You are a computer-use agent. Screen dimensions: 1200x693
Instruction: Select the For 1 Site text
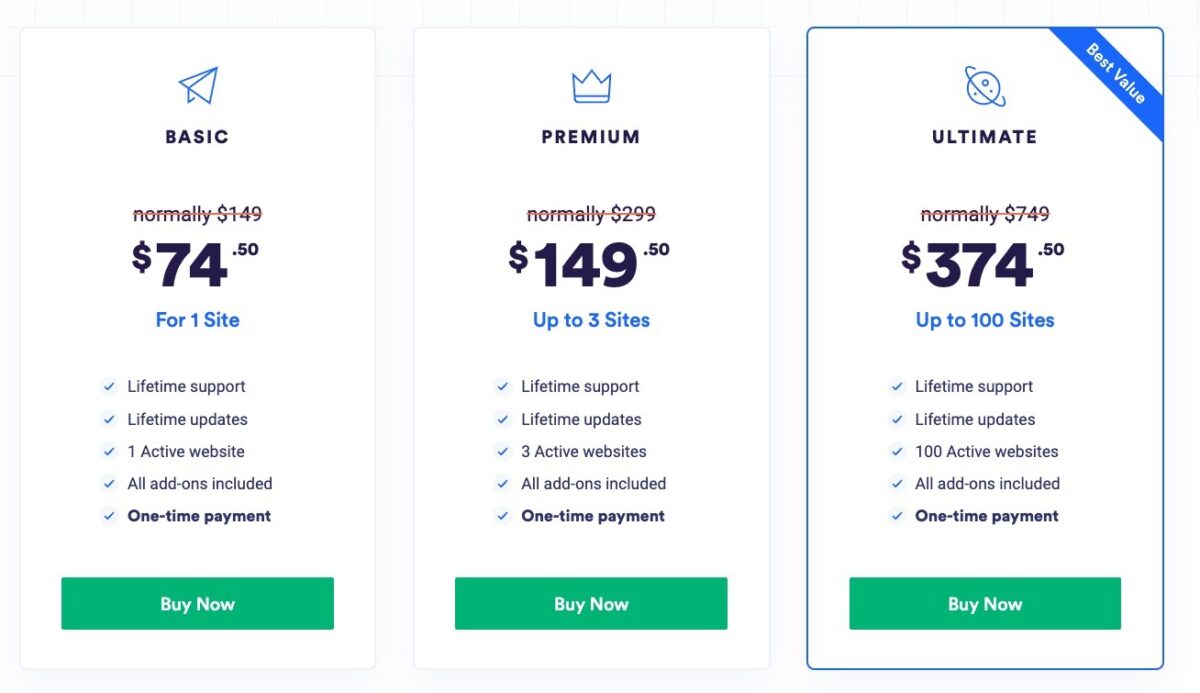coord(198,320)
